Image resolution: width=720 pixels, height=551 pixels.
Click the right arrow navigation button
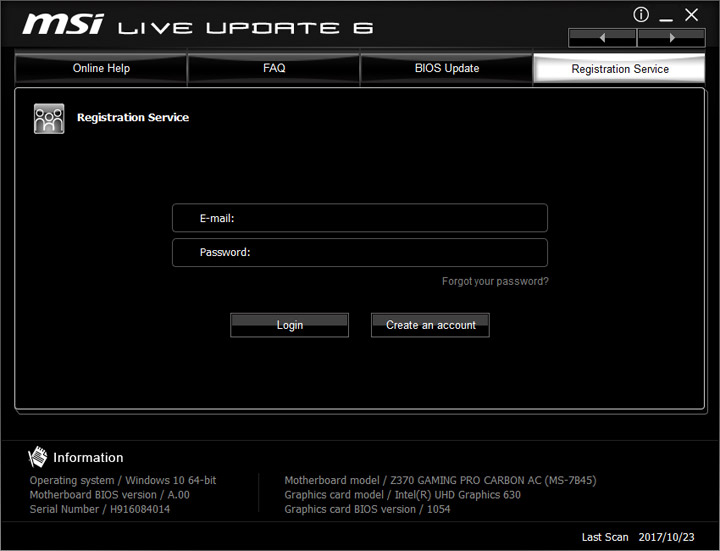[671, 38]
